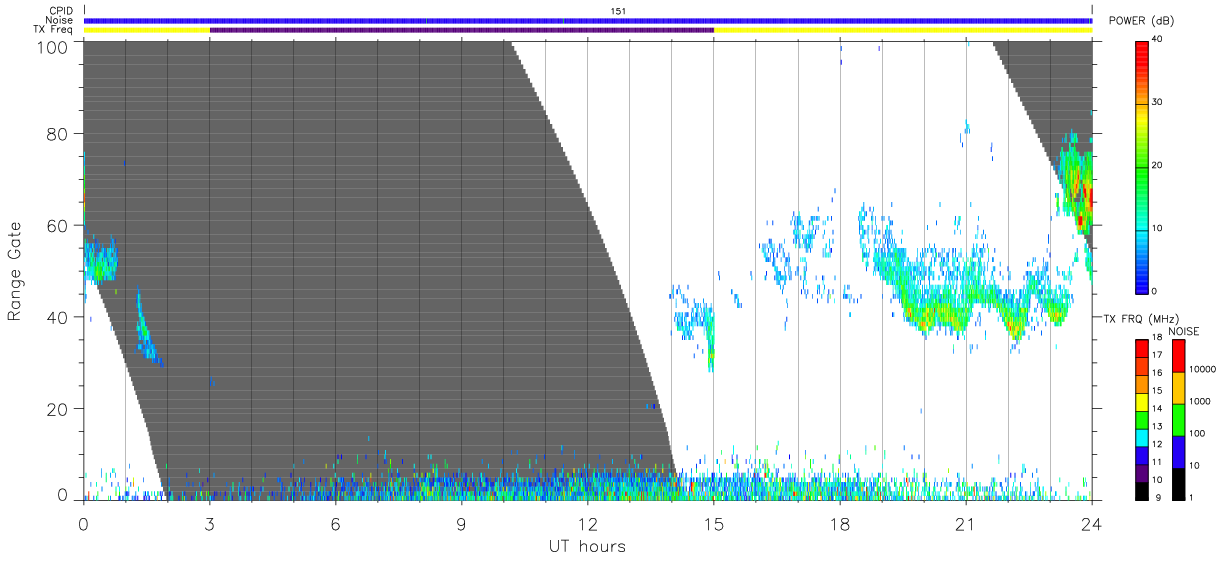Click noise scale label 100

coord(1198,433)
